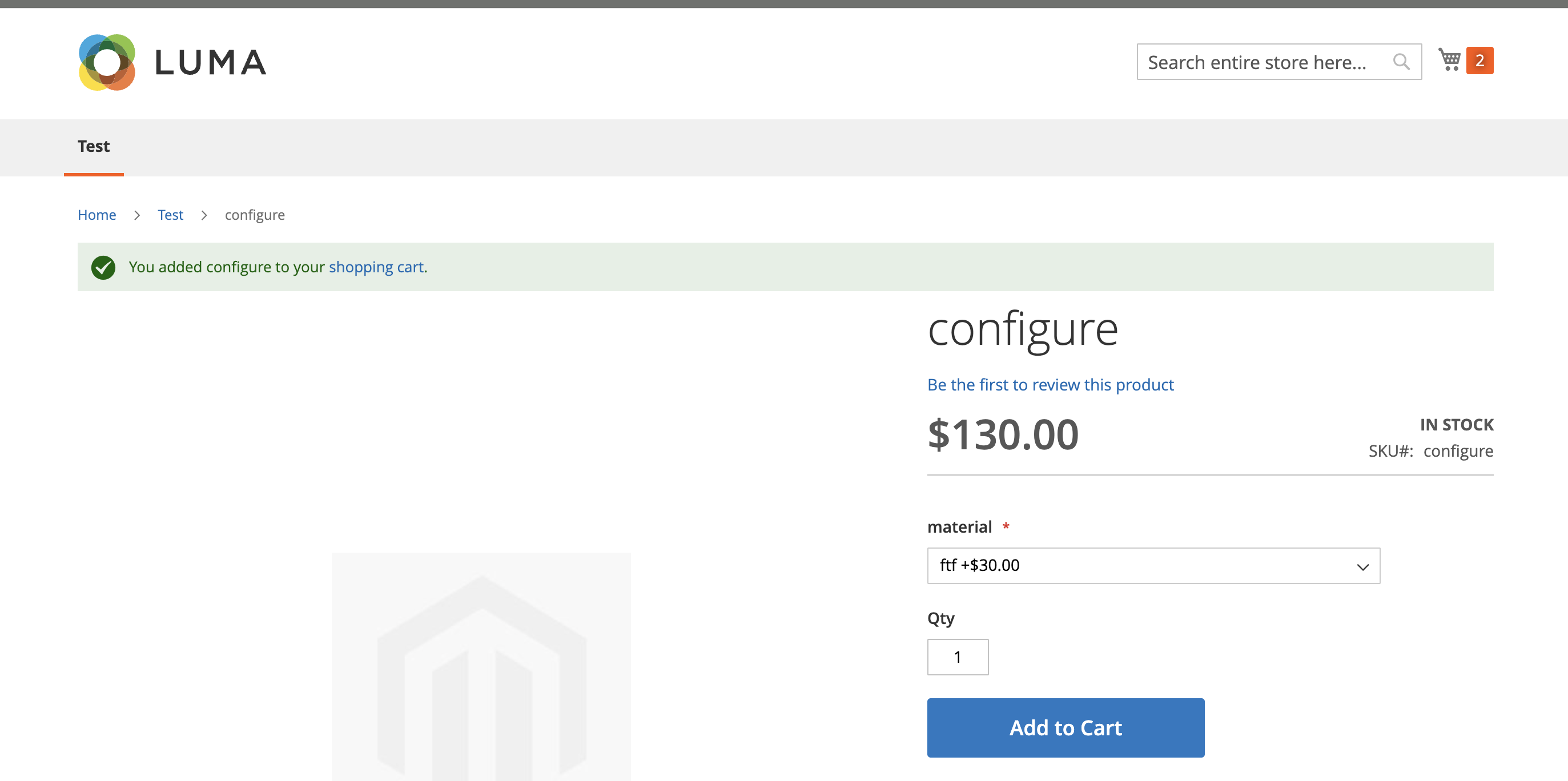Screen dimensions: 1568x781
Task: Open the shopping cart link in success message
Action: [377, 267]
